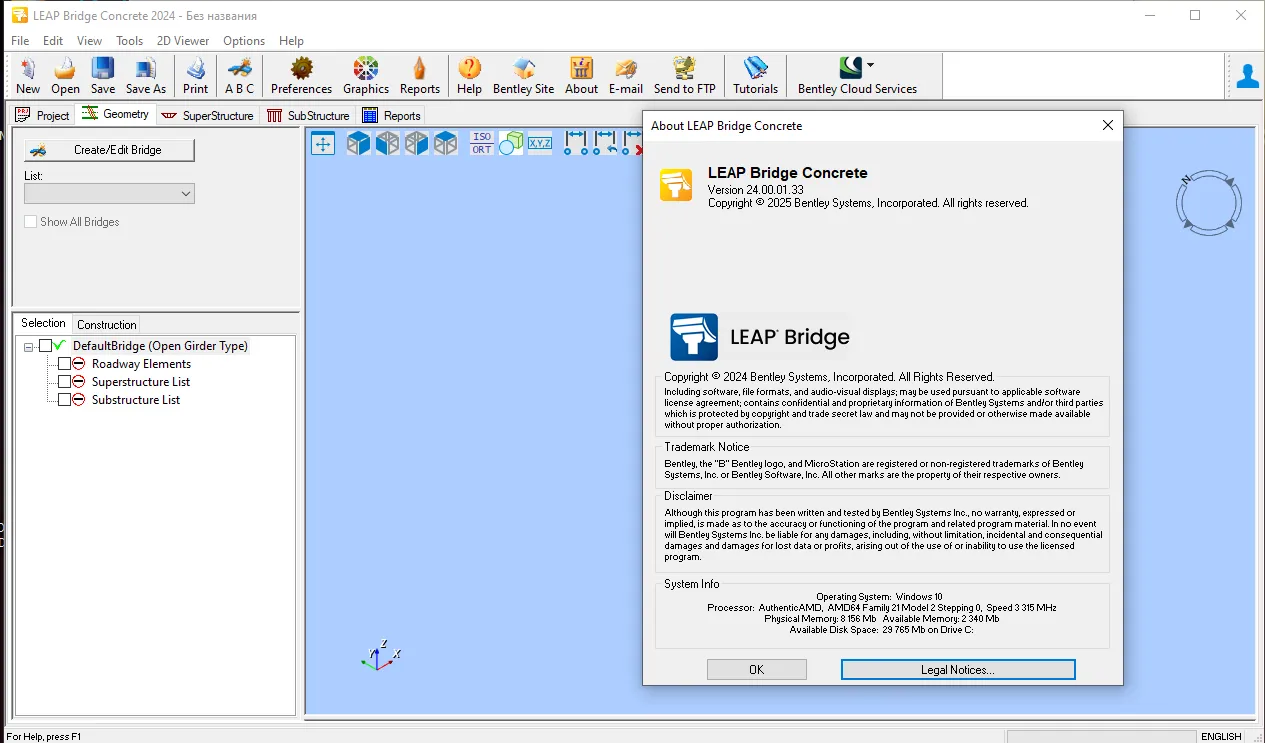
Task: Click OK in the About dialog
Action: point(756,670)
